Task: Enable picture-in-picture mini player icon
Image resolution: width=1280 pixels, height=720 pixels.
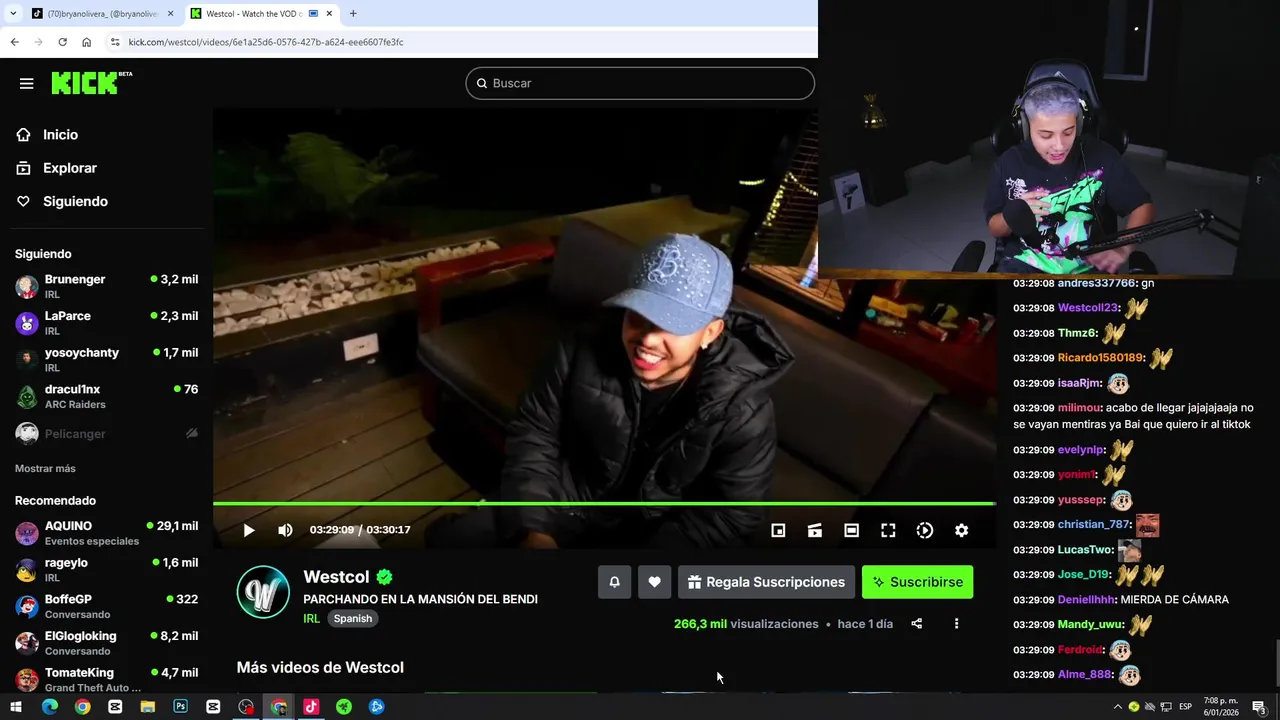Action: 778,530
